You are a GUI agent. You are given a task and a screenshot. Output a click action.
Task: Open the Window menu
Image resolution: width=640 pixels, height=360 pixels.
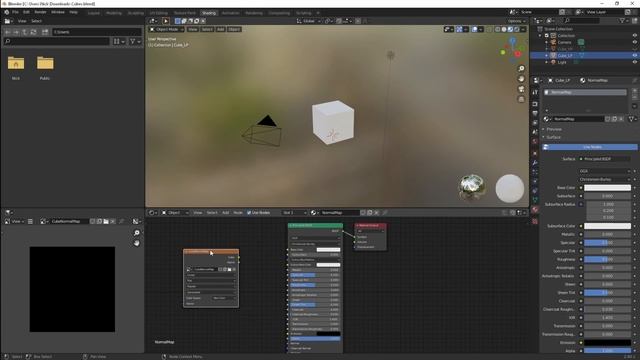[58, 12]
